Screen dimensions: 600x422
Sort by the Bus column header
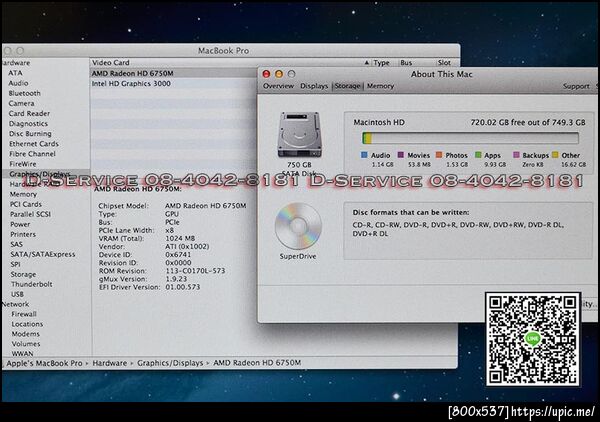pos(406,63)
